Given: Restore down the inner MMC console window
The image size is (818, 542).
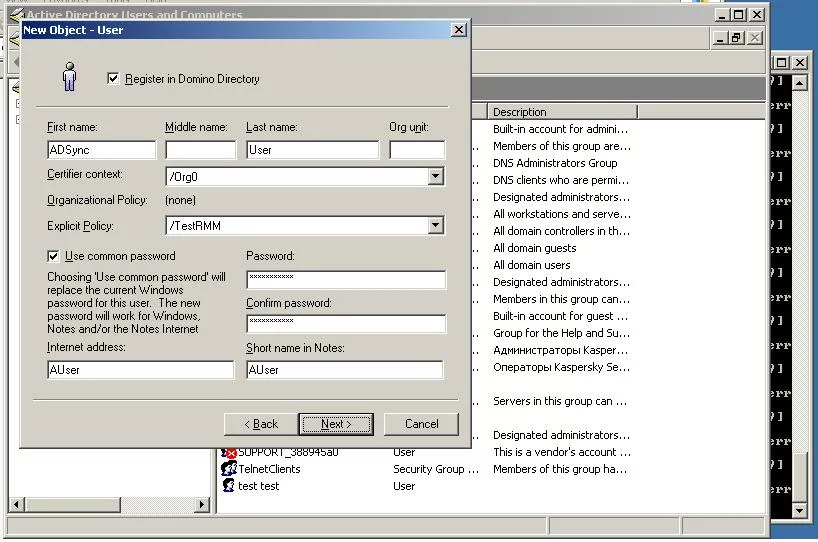Looking at the screenshot, I should [x=736, y=38].
